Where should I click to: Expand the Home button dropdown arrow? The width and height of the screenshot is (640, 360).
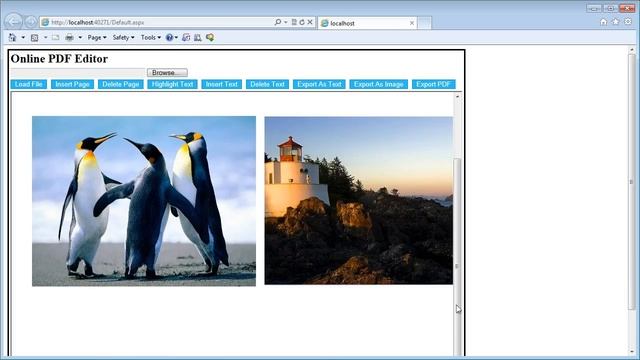(23, 38)
